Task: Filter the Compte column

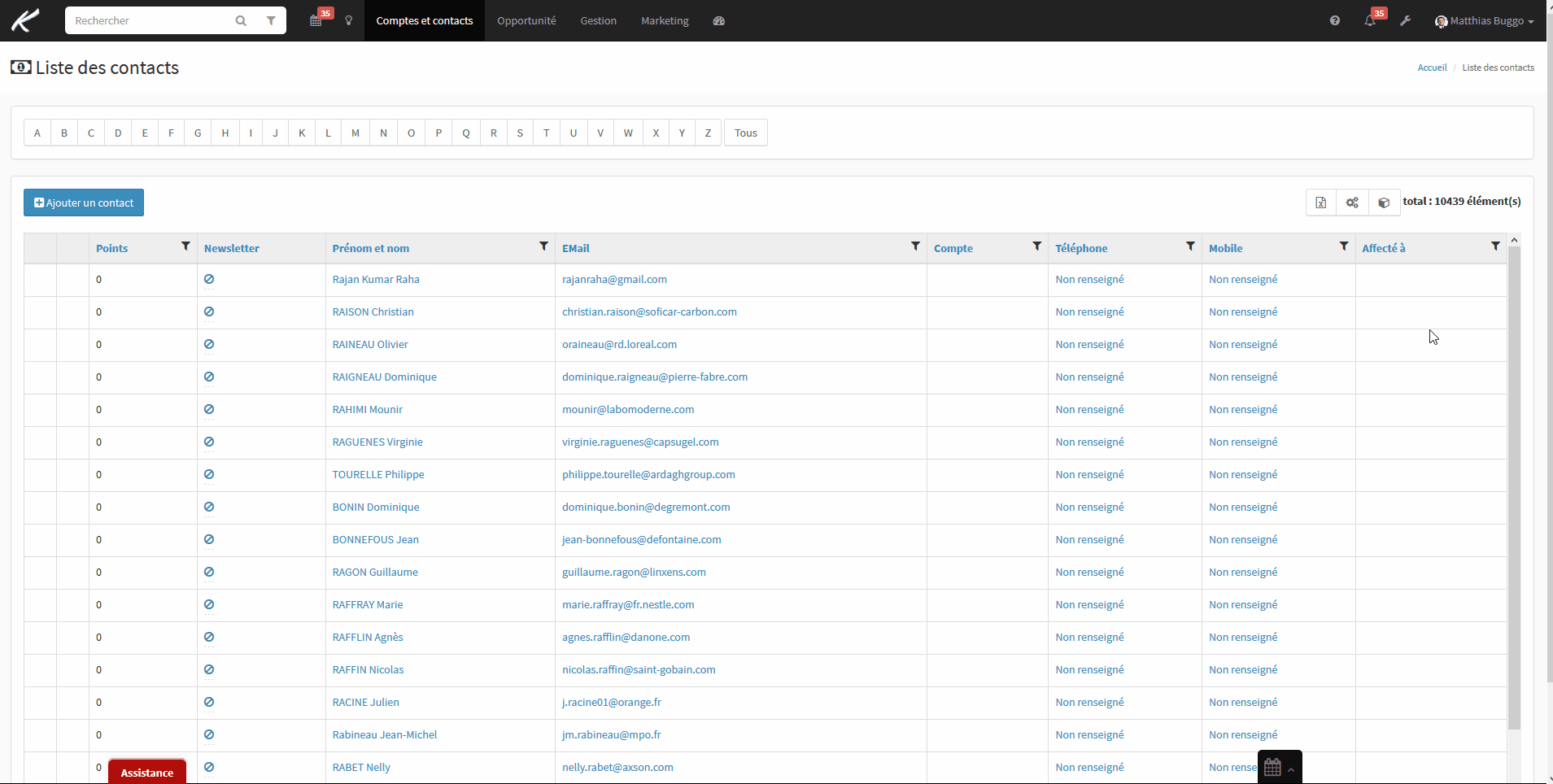Action: click(x=1036, y=246)
